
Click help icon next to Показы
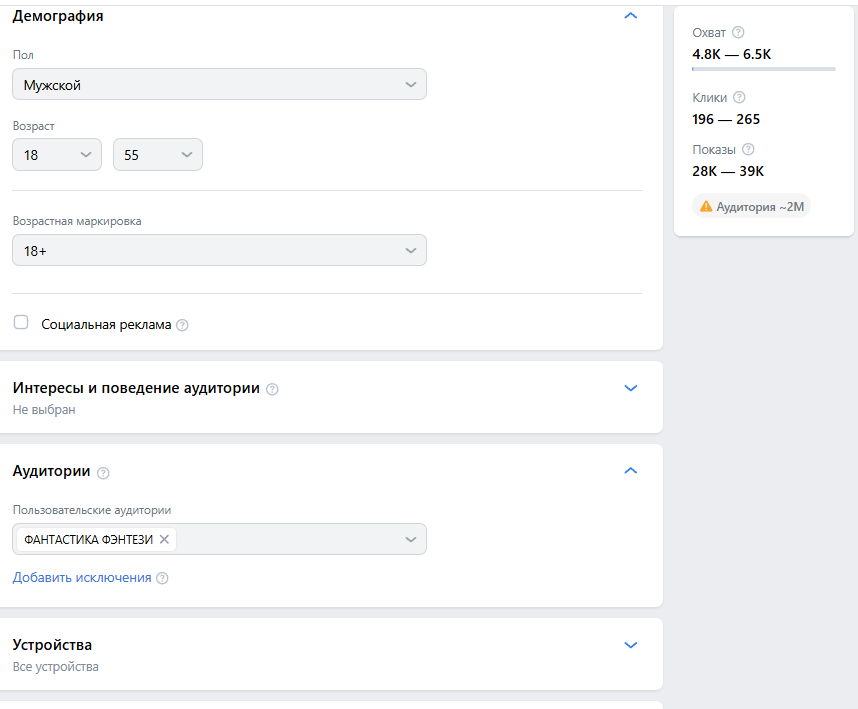pyautogui.click(x=748, y=150)
